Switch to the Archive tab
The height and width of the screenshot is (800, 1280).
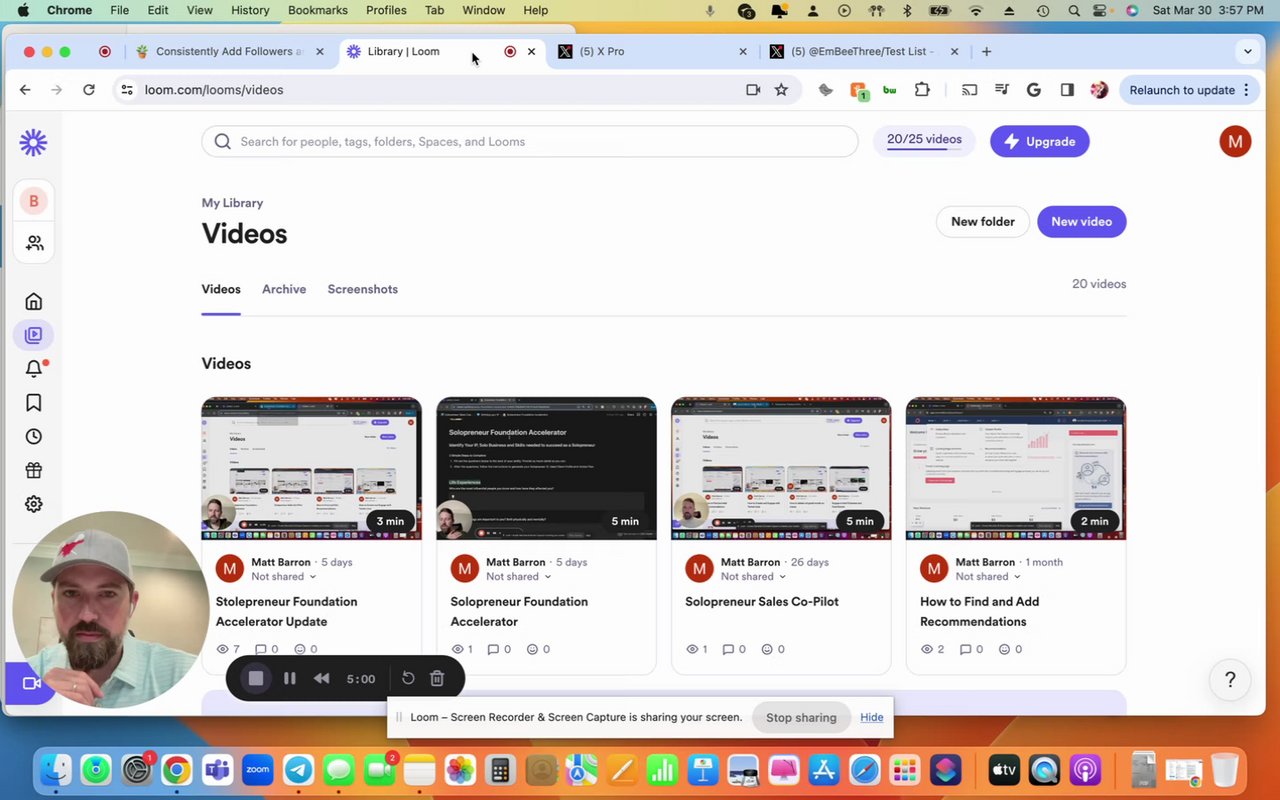(x=284, y=289)
